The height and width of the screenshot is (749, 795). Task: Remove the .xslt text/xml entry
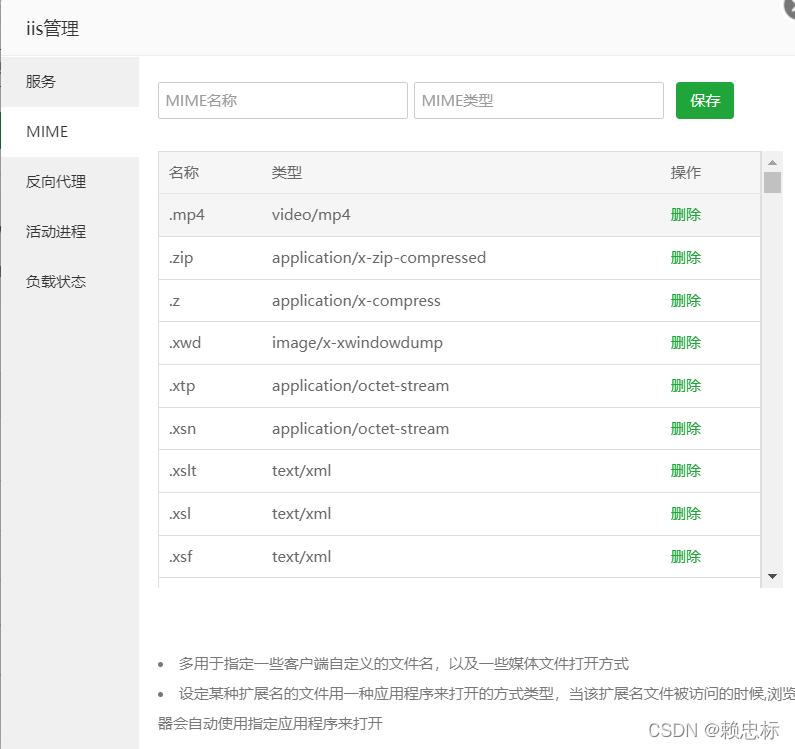point(685,471)
